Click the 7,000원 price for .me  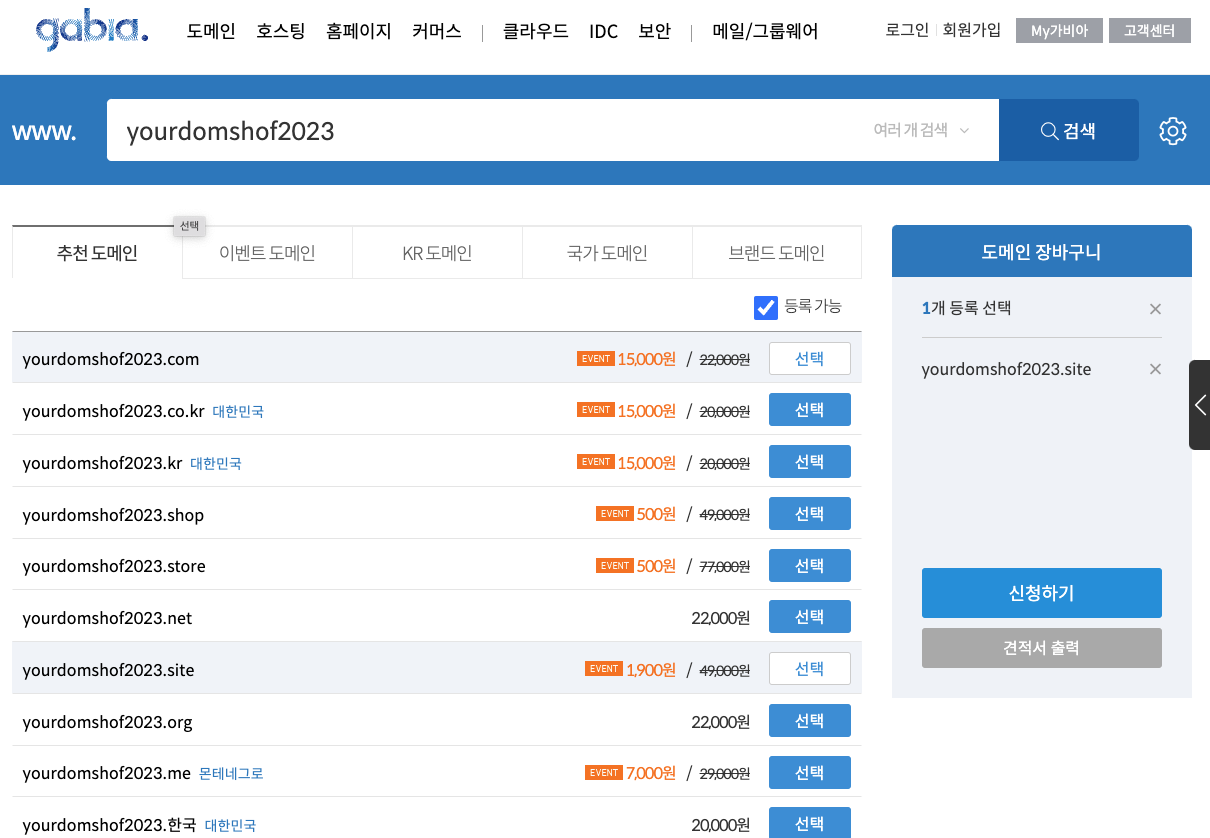point(651,773)
